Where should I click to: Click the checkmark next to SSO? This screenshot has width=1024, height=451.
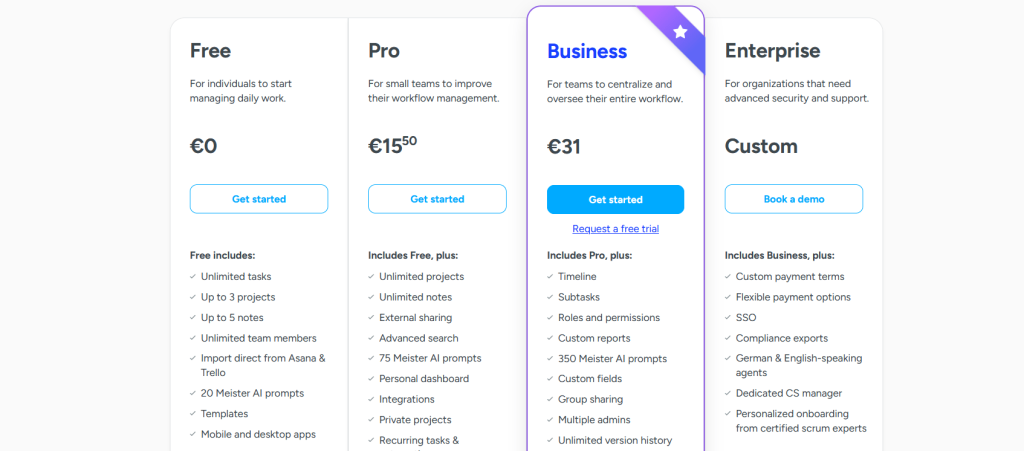point(727,318)
